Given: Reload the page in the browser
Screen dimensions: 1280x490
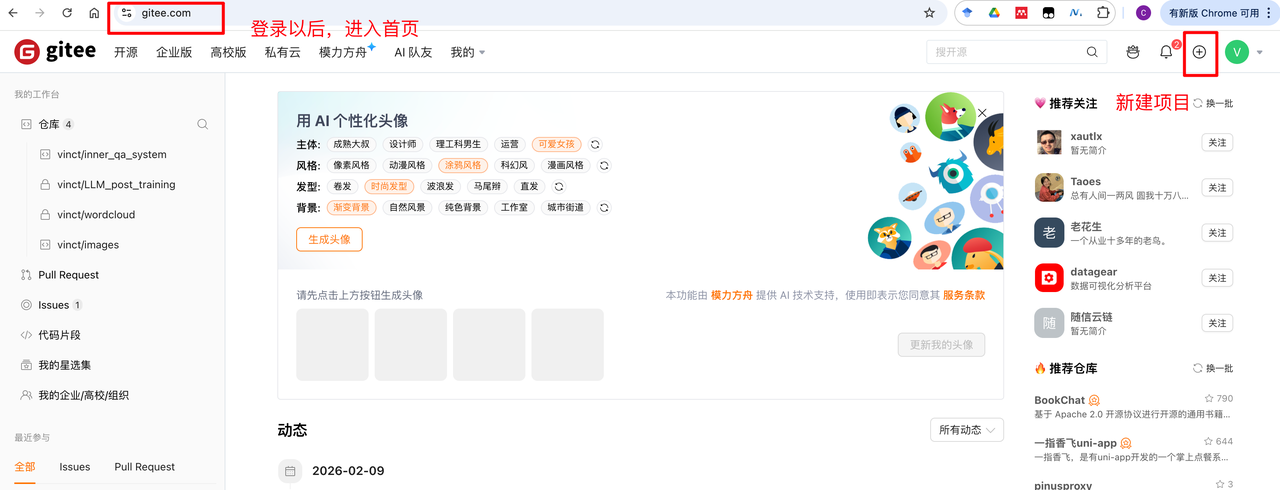Looking at the screenshot, I should pyautogui.click(x=67, y=13).
